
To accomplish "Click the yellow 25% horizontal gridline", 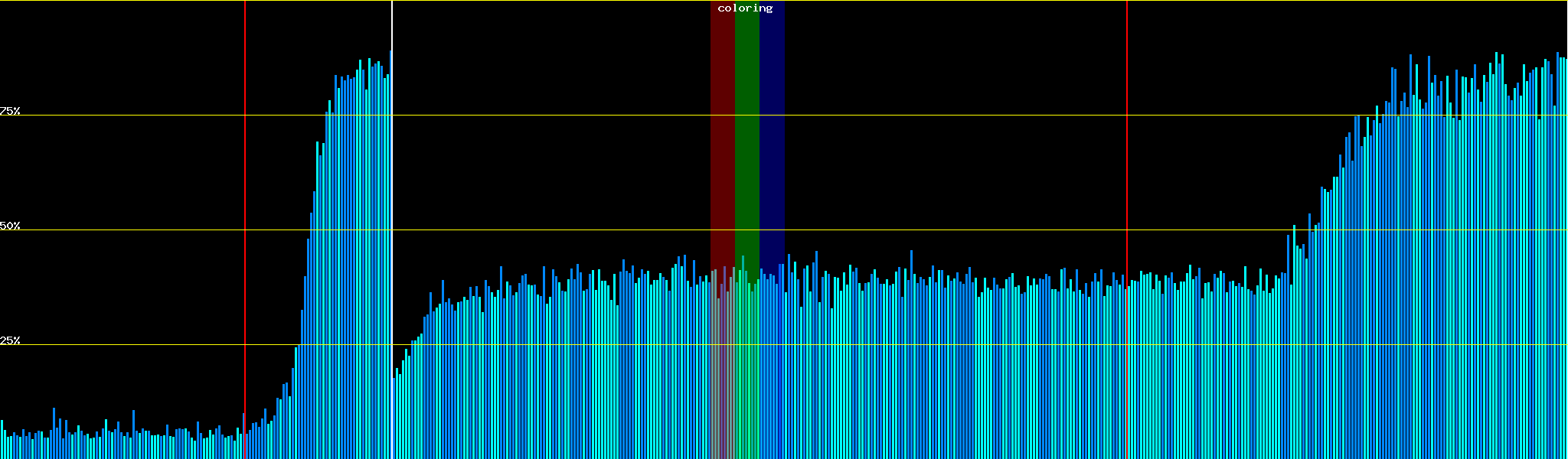I will [919, 345].
